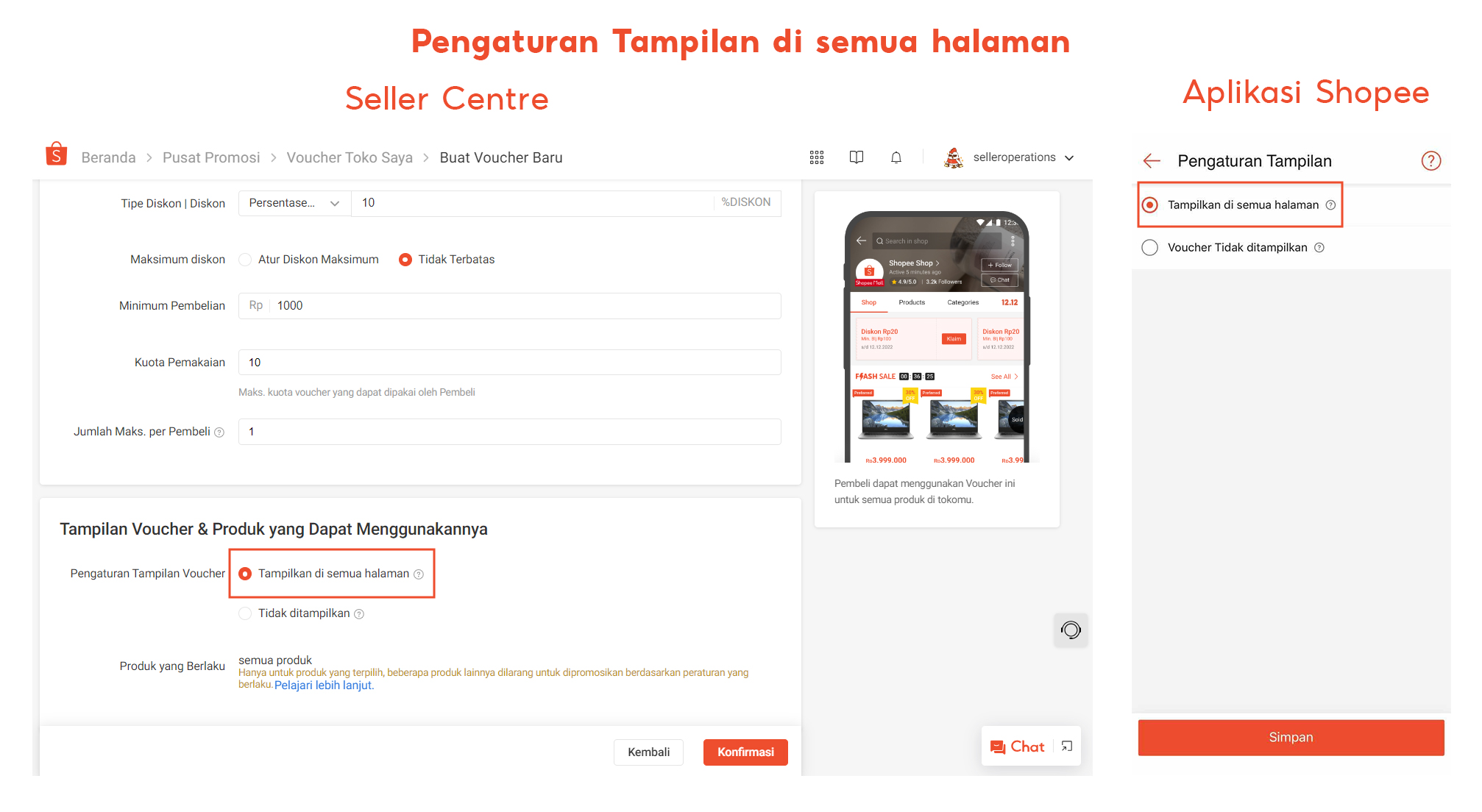
Task: Click the bookmark/reading icon in header
Action: point(858,158)
